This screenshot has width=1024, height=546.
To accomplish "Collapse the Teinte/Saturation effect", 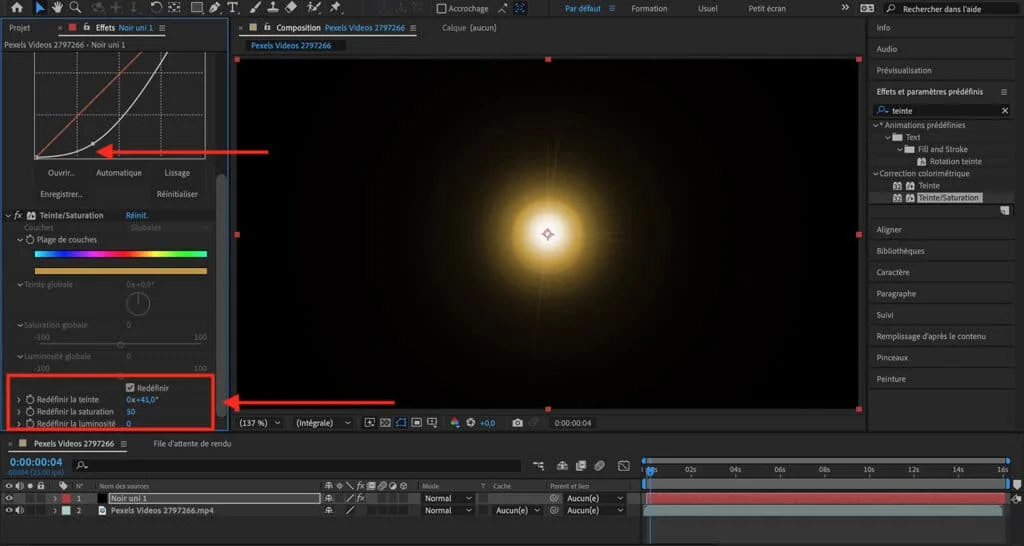I will tap(8, 216).
